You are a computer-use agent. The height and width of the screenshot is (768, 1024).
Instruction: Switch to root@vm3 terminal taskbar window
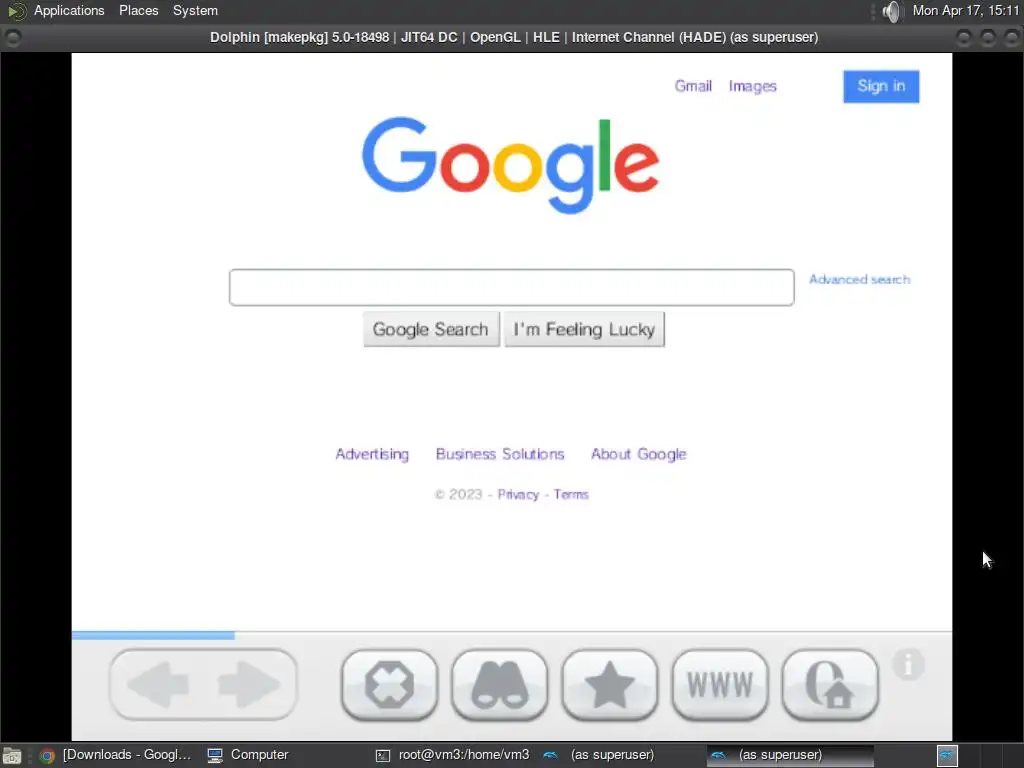pos(453,755)
